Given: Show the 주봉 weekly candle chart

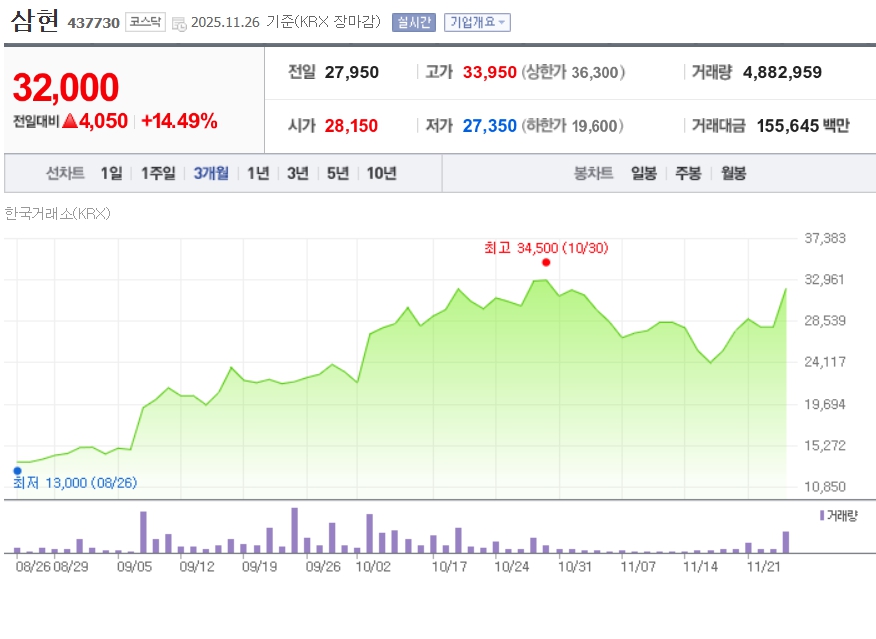Looking at the screenshot, I should (x=688, y=173).
